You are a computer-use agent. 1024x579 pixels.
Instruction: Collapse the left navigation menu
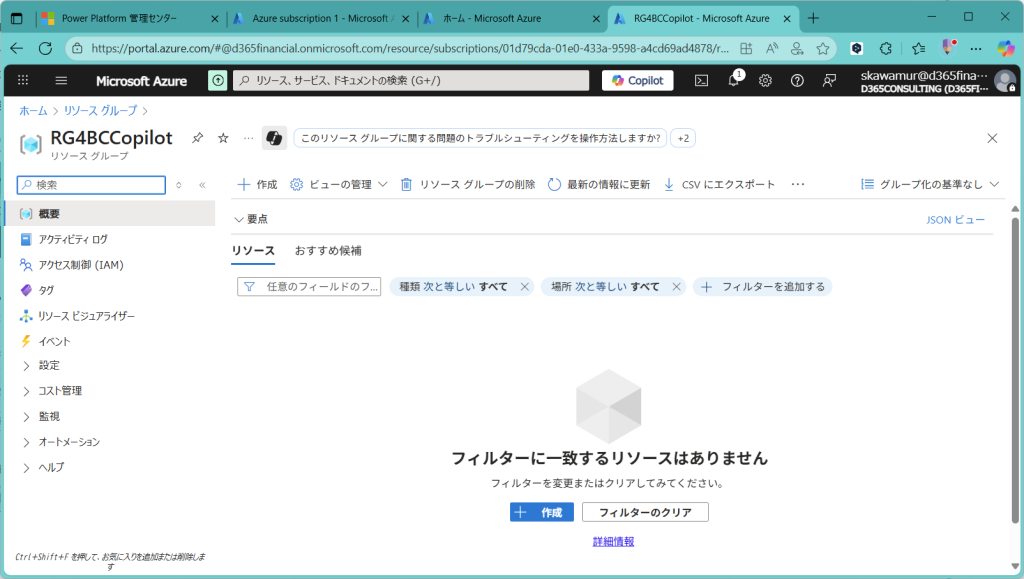click(202, 185)
